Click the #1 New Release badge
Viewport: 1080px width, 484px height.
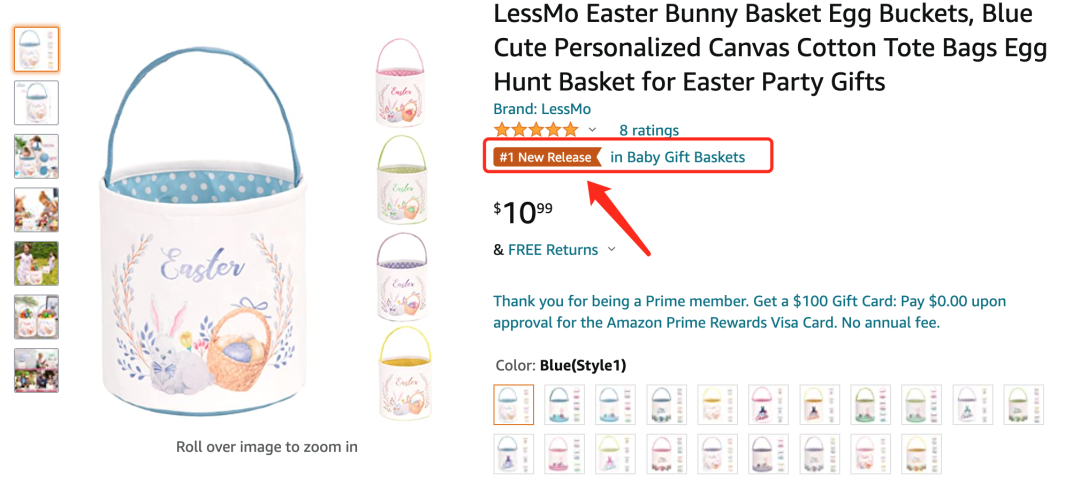coord(546,157)
